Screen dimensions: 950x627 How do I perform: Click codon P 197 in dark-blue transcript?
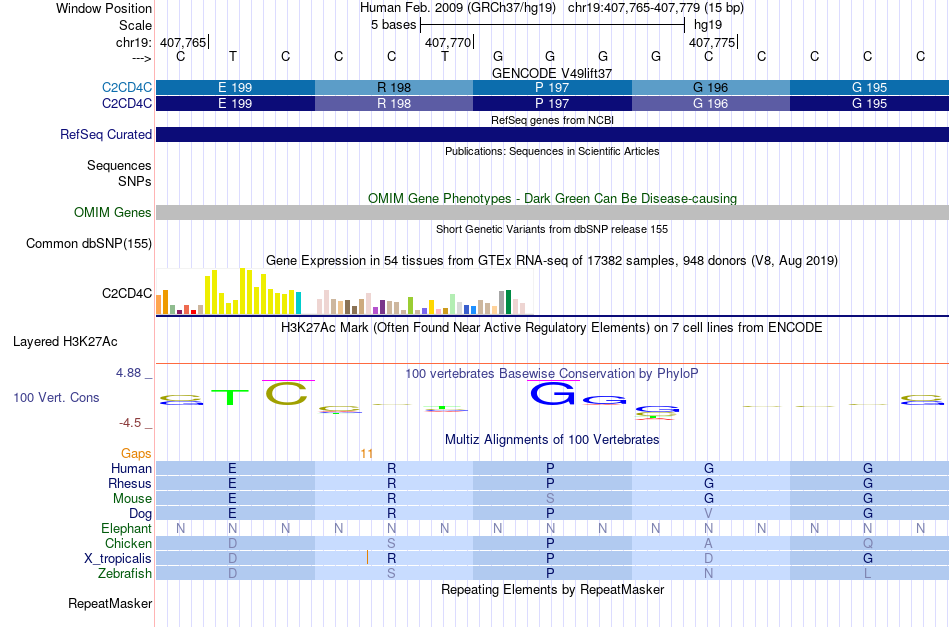point(552,104)
